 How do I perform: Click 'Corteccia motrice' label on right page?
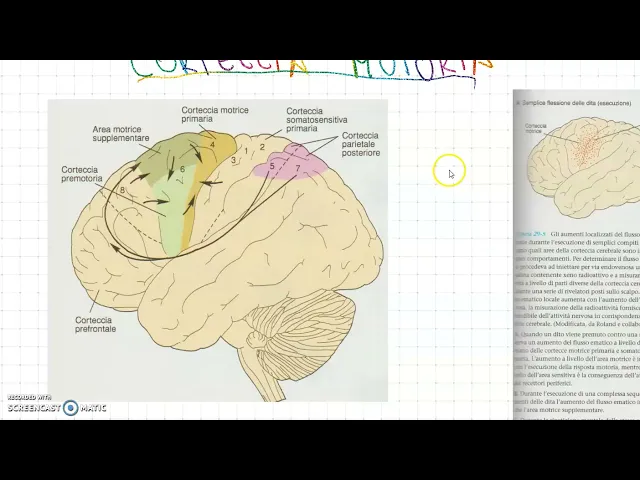tap(535, 129)
